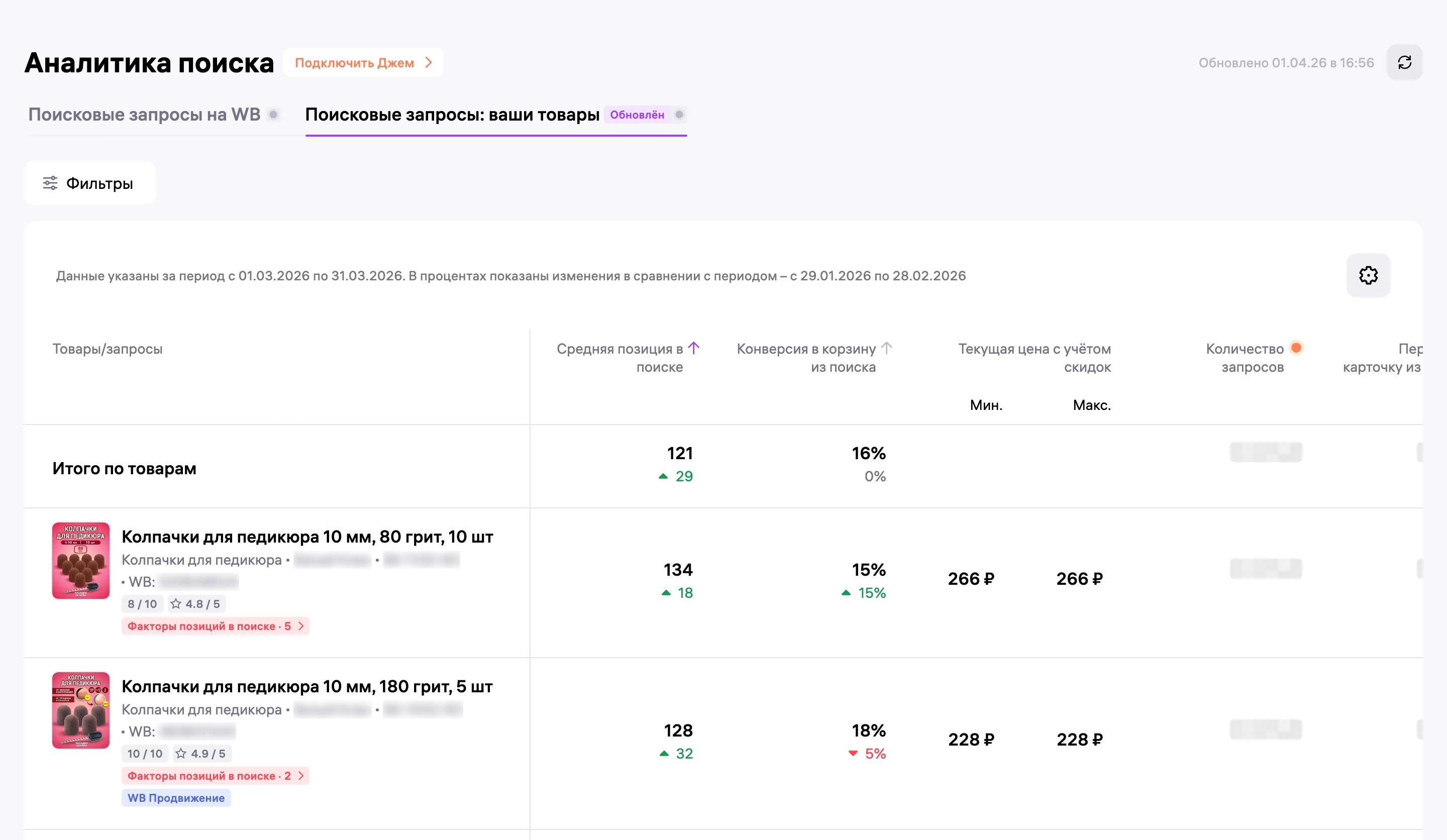Click position value 134 in 80 грит row
This screenshot has height=840, width=1447.
tap(678, 570)
